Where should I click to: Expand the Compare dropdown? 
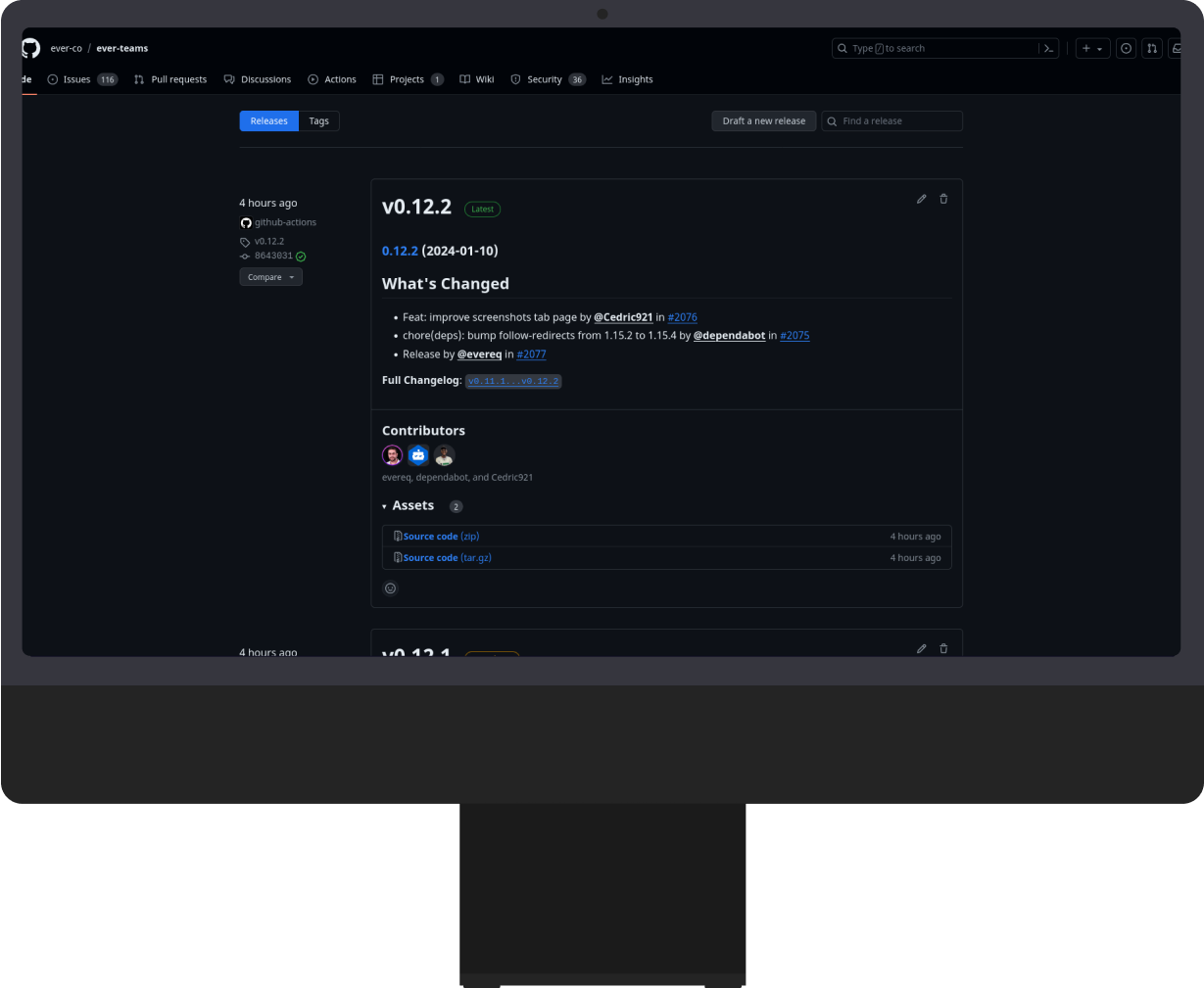pyautogui.click(x=270, y=277)
